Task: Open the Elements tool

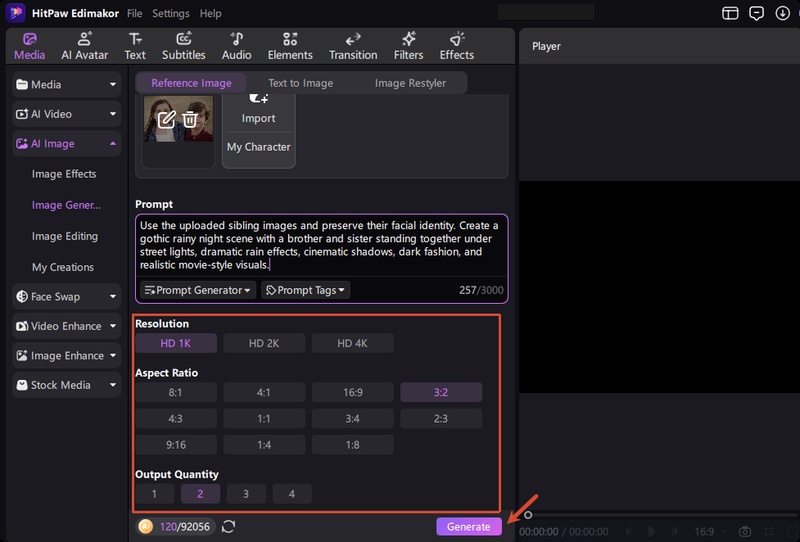Action: pyautogui.click(x=290, y=46)
